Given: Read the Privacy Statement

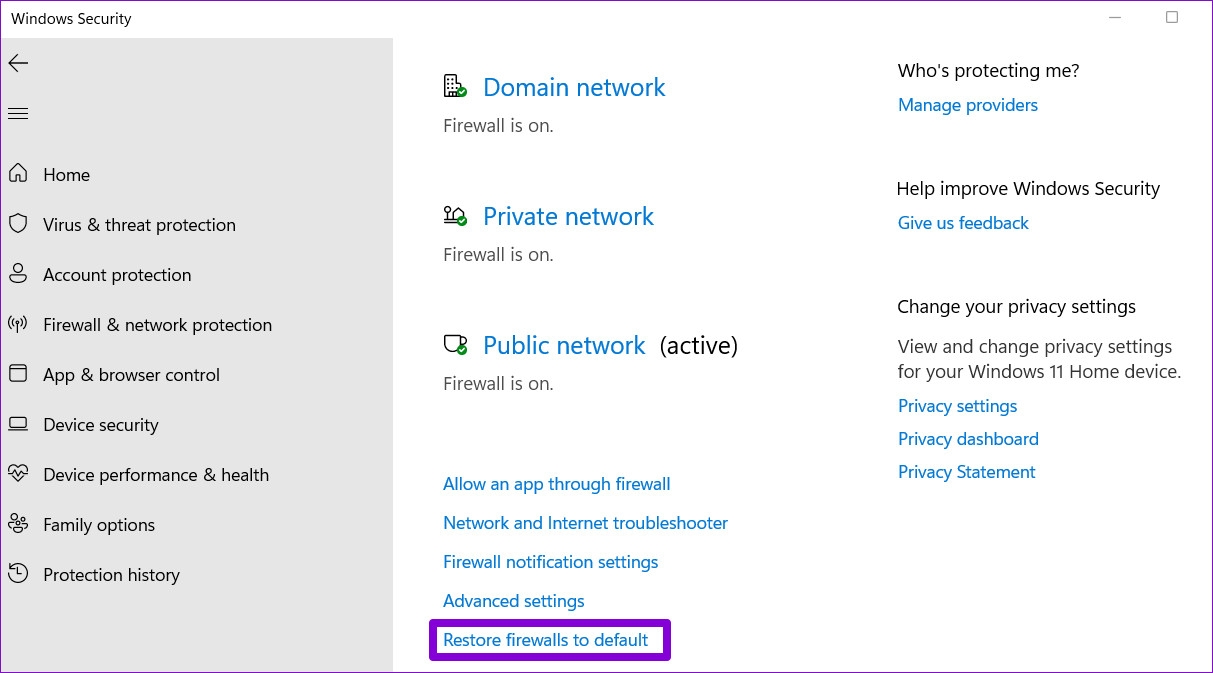Looking at the screenshot, I should [966, 472].
